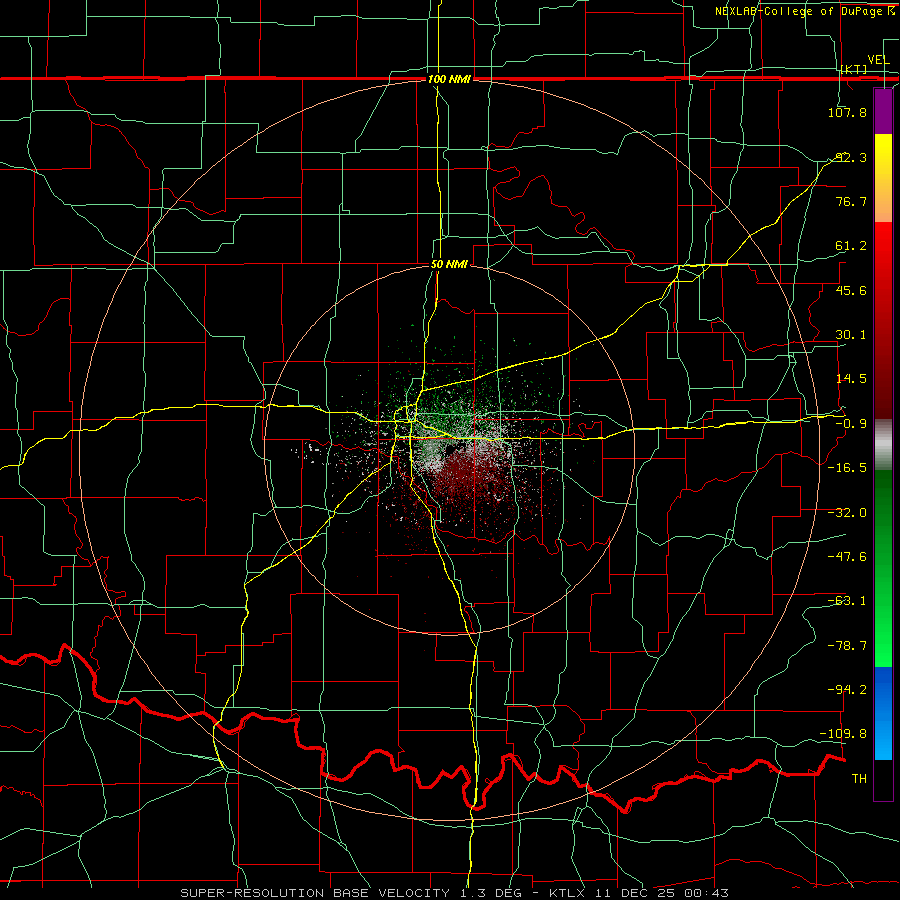The height and width of the screenshot is (900, 900).
Task: Select the 92.3 velocity scale value
Action: point(851,157)
